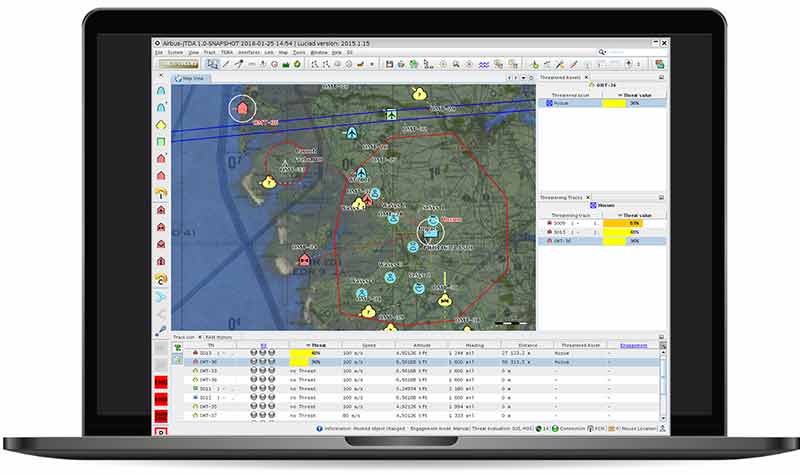Image resolution: width=800 pixels, height=475 pixels.
Task: Toggle first round indicator in the SI13 row
Action: pos(253,353)
